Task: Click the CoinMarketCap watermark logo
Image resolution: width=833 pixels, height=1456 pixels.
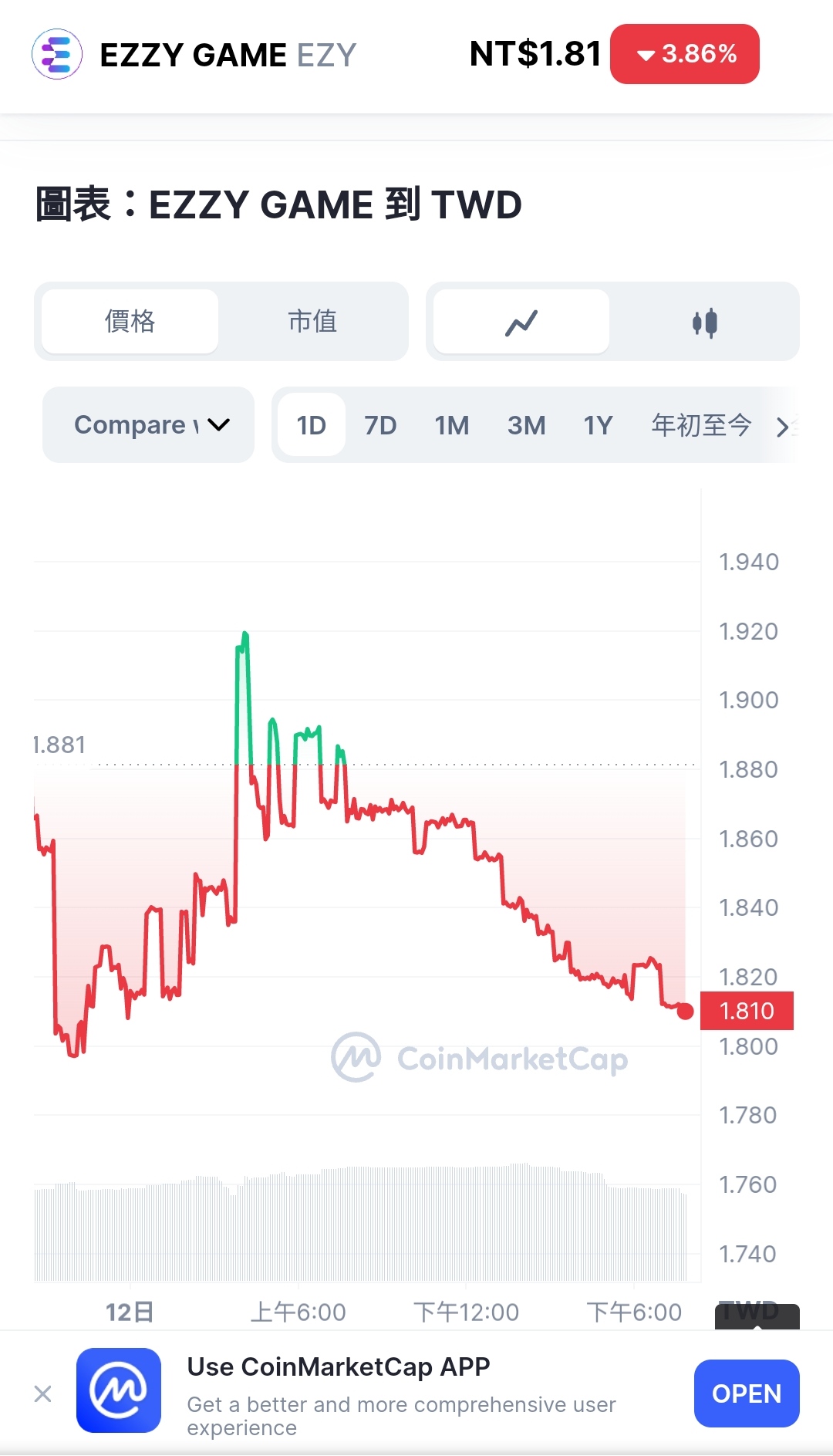Action: [x=480, y=1058]
